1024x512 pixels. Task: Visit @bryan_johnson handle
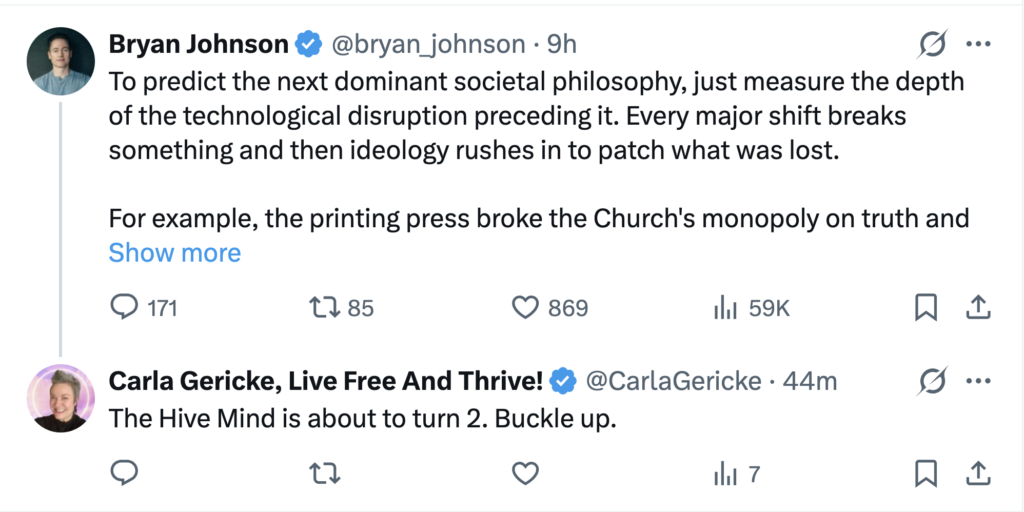point(427,44)
